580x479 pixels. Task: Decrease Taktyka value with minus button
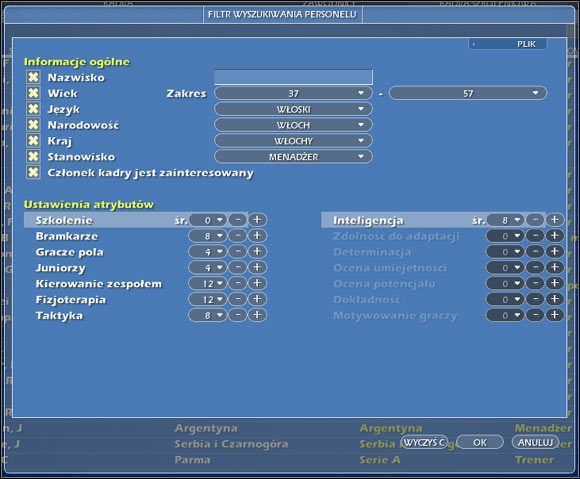tap(237, 316)
